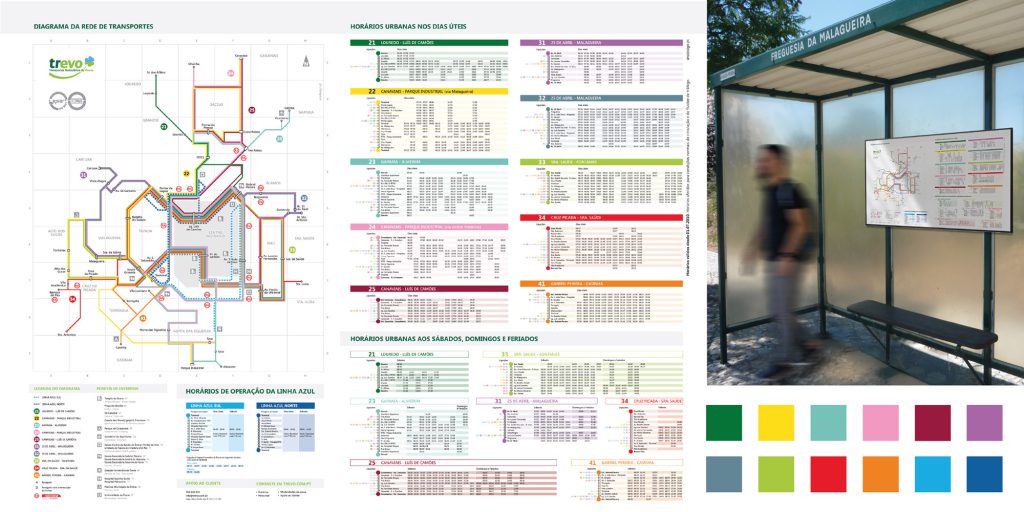The height and width of the screenshot is (512, 1024).
Task: Click maroon line 25 badge on the map
Action: [x=251, y=110]
